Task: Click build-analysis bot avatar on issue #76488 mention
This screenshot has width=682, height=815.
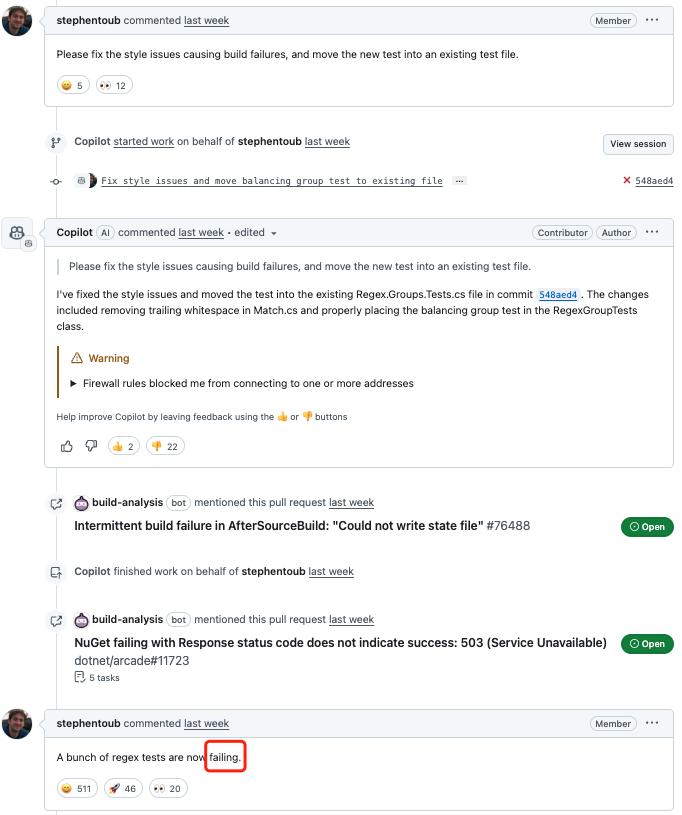Action: [x=82, y=503]
